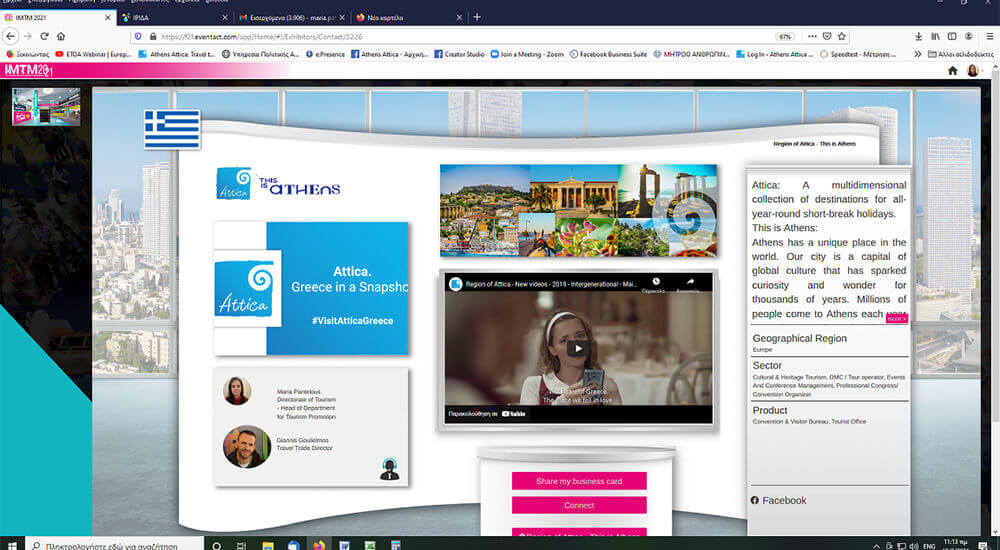Open the ETOA Webinar bookmark
Screen dimensions: 1000x550
pyautogui.click(x=93, y=54)
